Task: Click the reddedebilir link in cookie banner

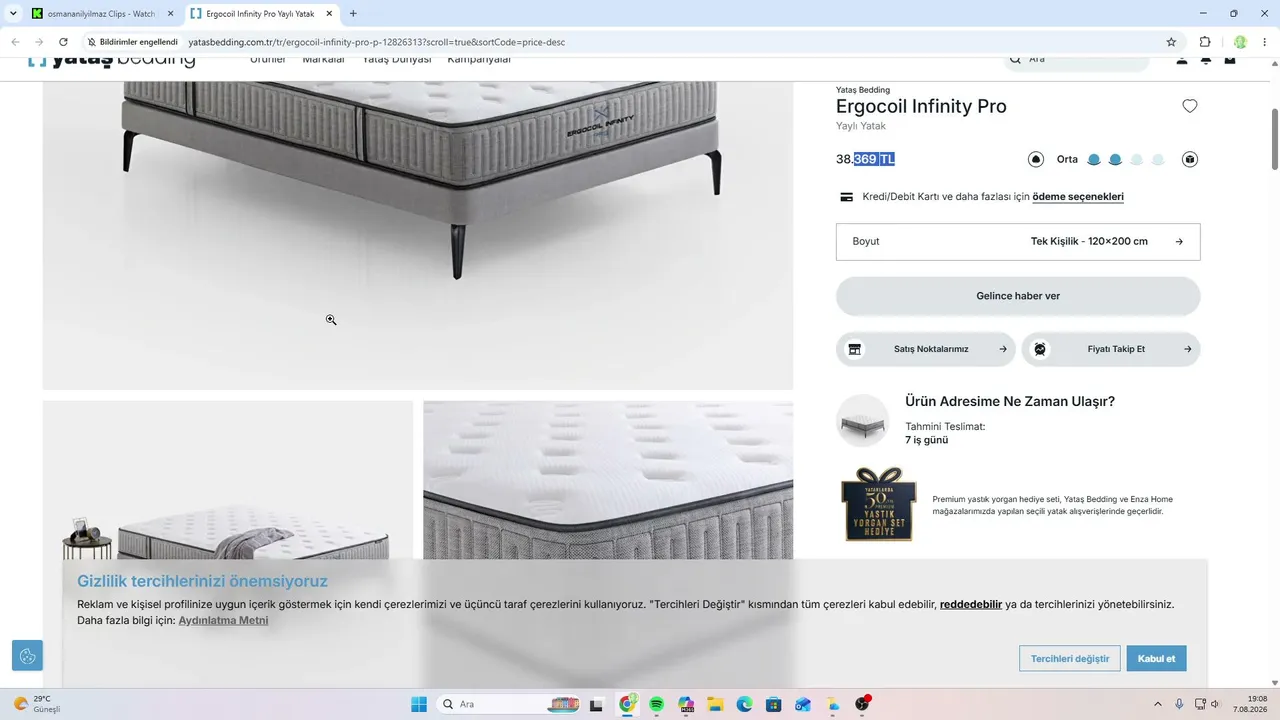Action: pos(971,604)
